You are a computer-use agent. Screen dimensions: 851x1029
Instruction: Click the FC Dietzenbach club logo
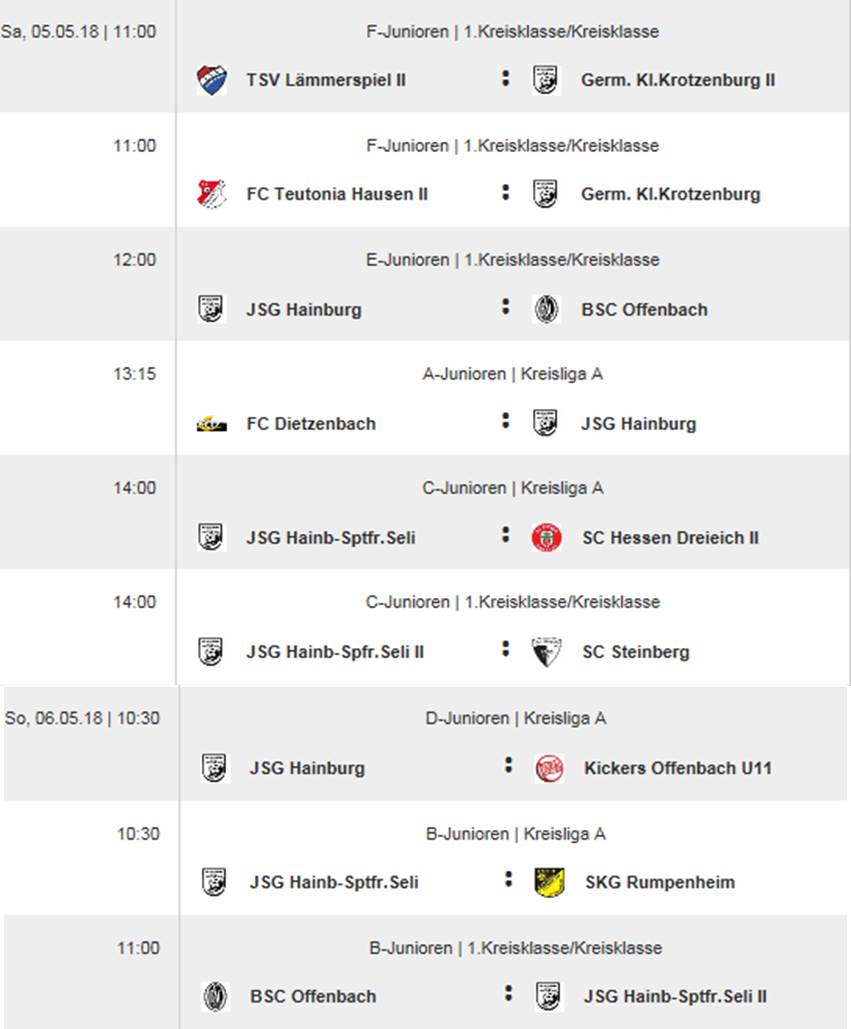[x=212, y=425]
